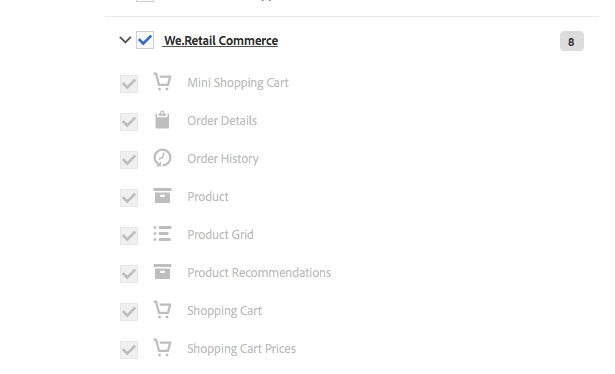Click the Shopping Cart cart icon
Viewport: 615px width, 374px height.
click(162, 309)
